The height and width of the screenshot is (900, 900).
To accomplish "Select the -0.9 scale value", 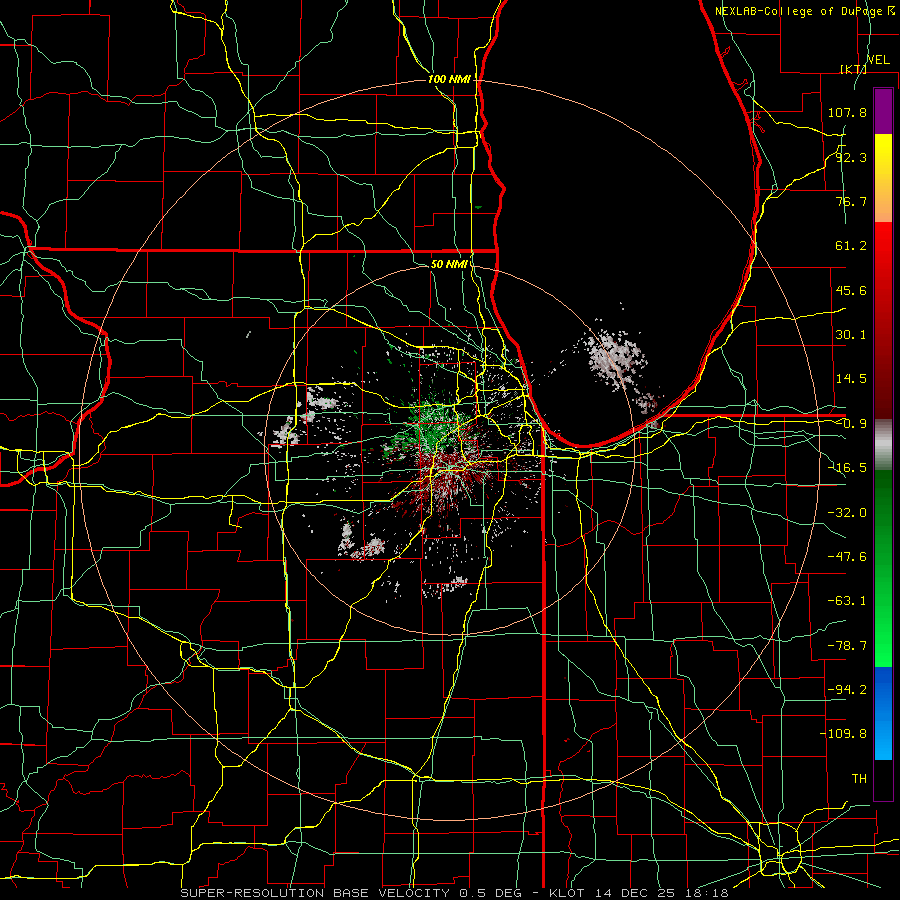I will click(851, 424).
